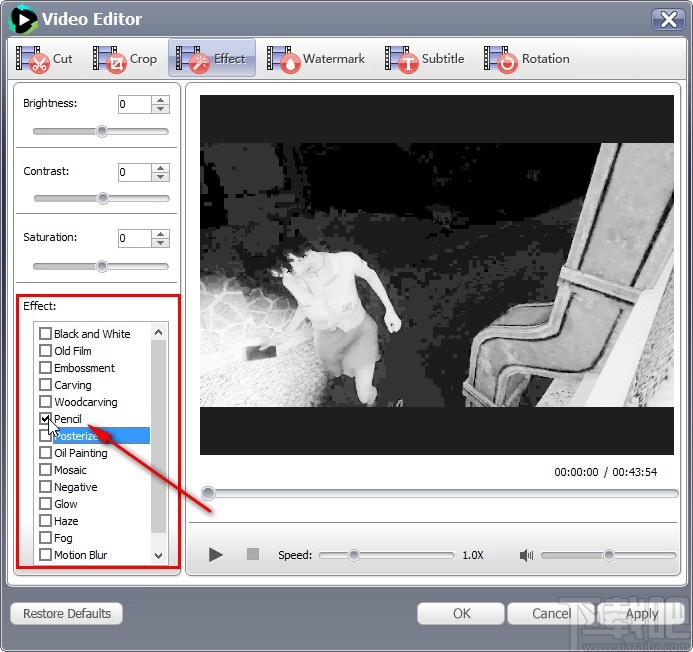Select the Subtitle T icon

[x=401, y=59]
